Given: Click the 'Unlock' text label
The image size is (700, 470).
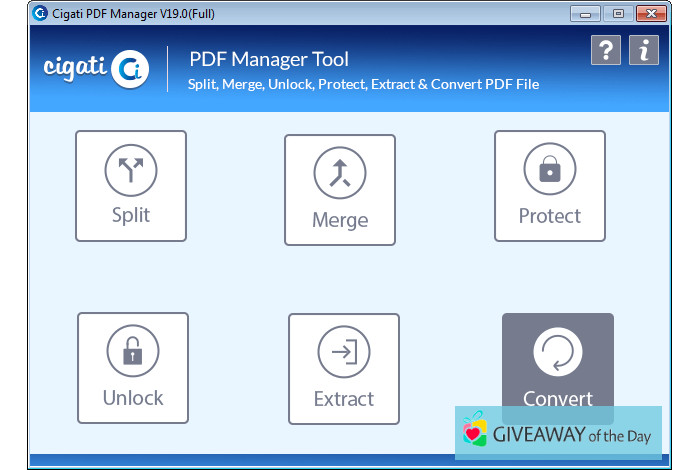Looking at the screenshot, I should (133, 398).
